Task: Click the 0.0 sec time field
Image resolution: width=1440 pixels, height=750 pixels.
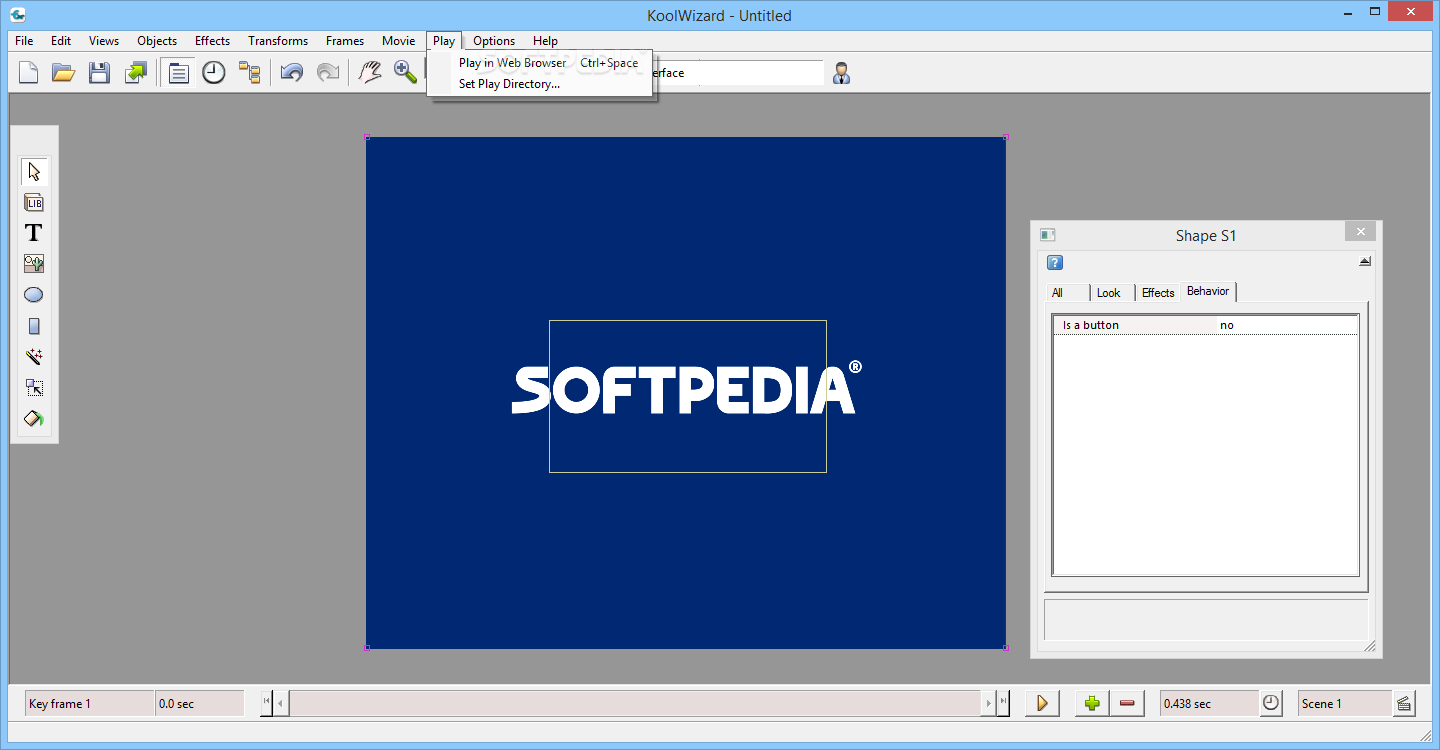Action: click(x=200, y=703)
